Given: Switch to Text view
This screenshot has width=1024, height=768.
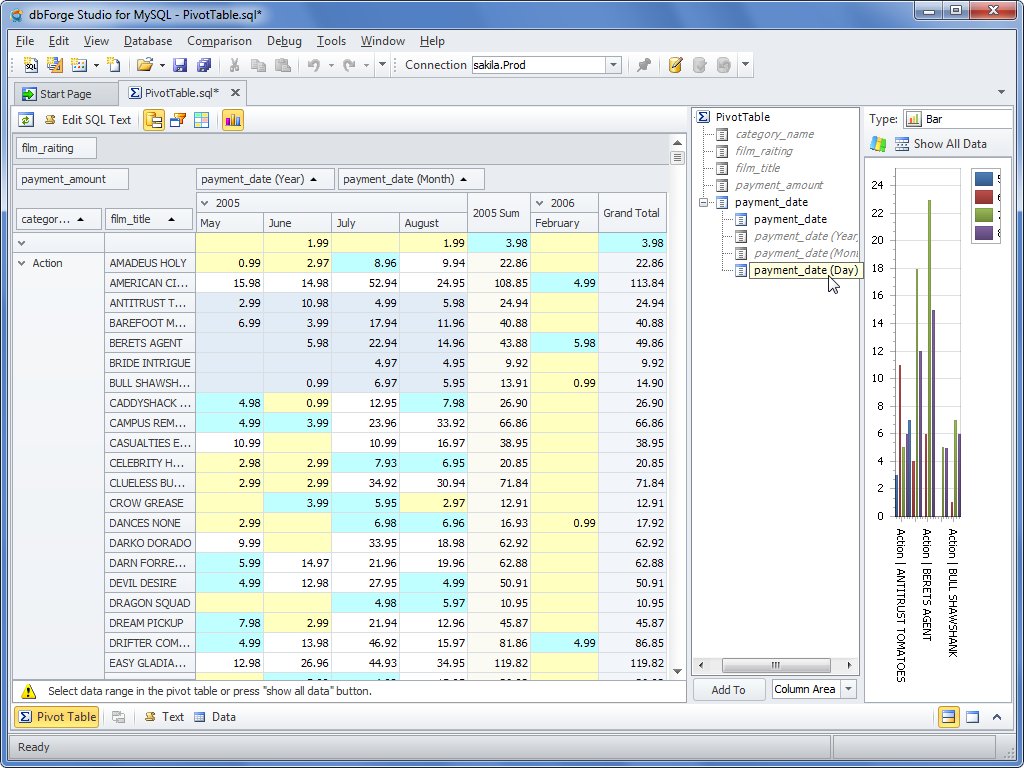Looking at the screenshot, I should tap(165, 717).
